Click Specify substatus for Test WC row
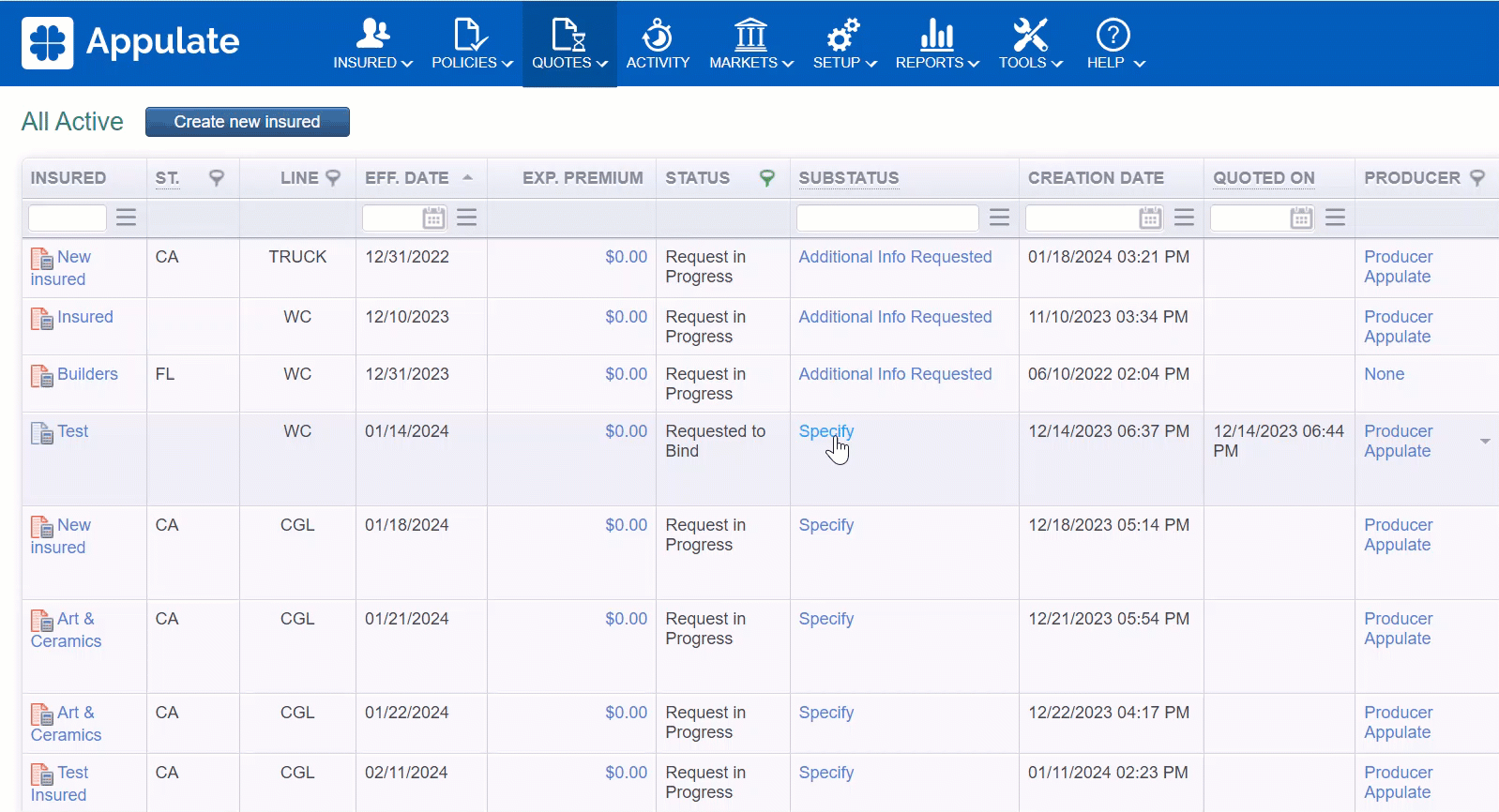1499x812 pixels. [825, 431]
